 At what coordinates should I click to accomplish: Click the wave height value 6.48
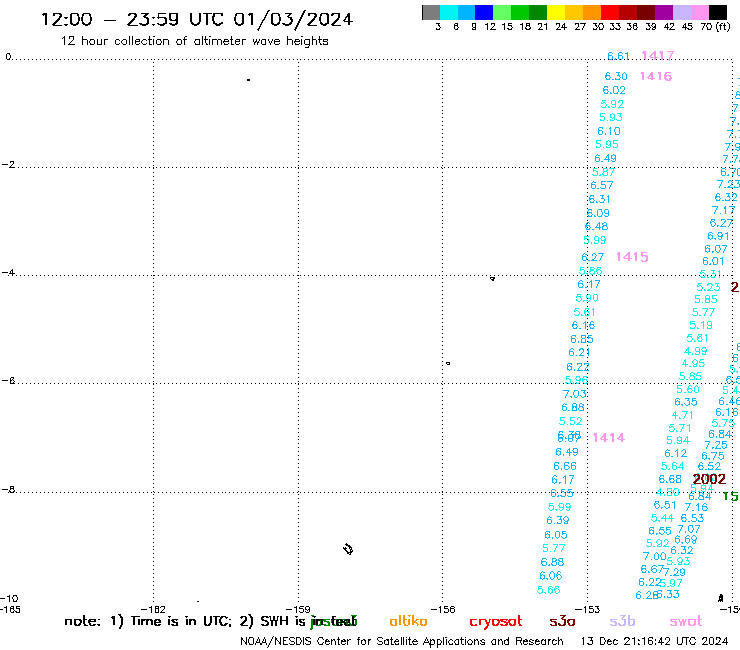[x=597, y=227]
